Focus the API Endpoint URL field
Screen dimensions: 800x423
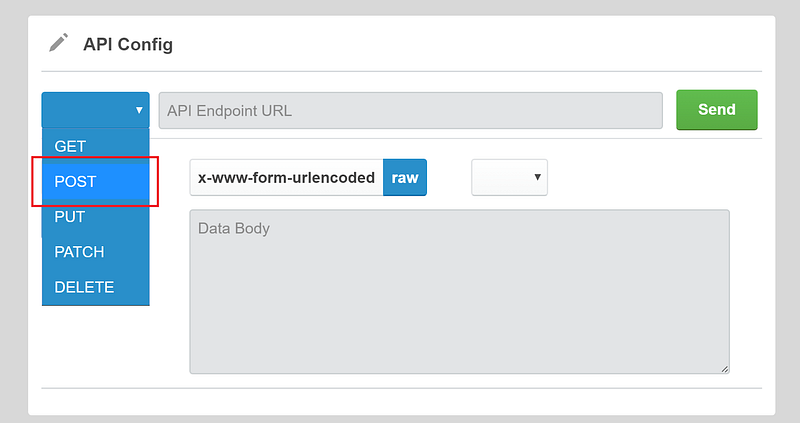(410, 110)
